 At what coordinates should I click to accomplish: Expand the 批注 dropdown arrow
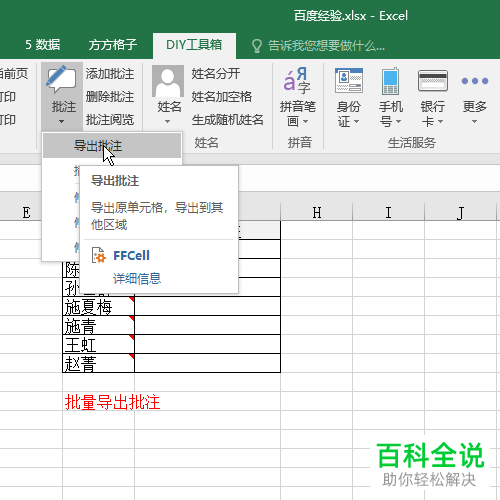(61, 122)
